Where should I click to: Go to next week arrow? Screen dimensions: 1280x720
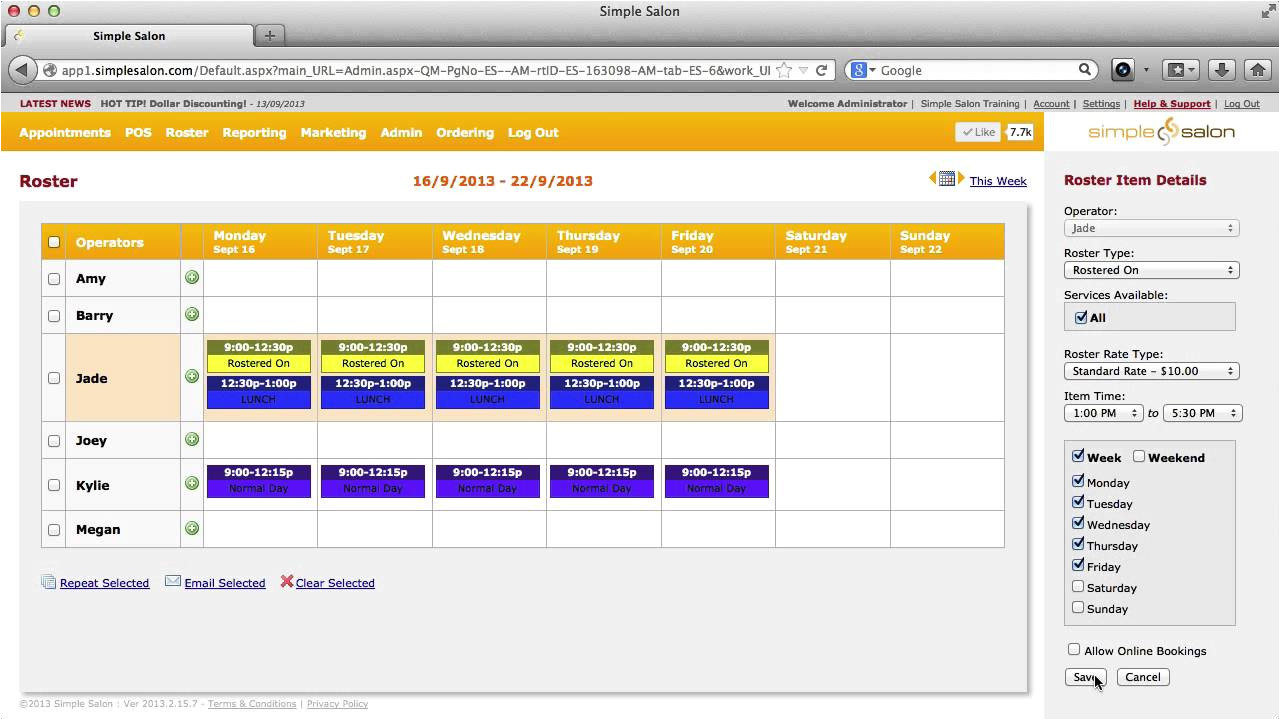tap(961, 178)
